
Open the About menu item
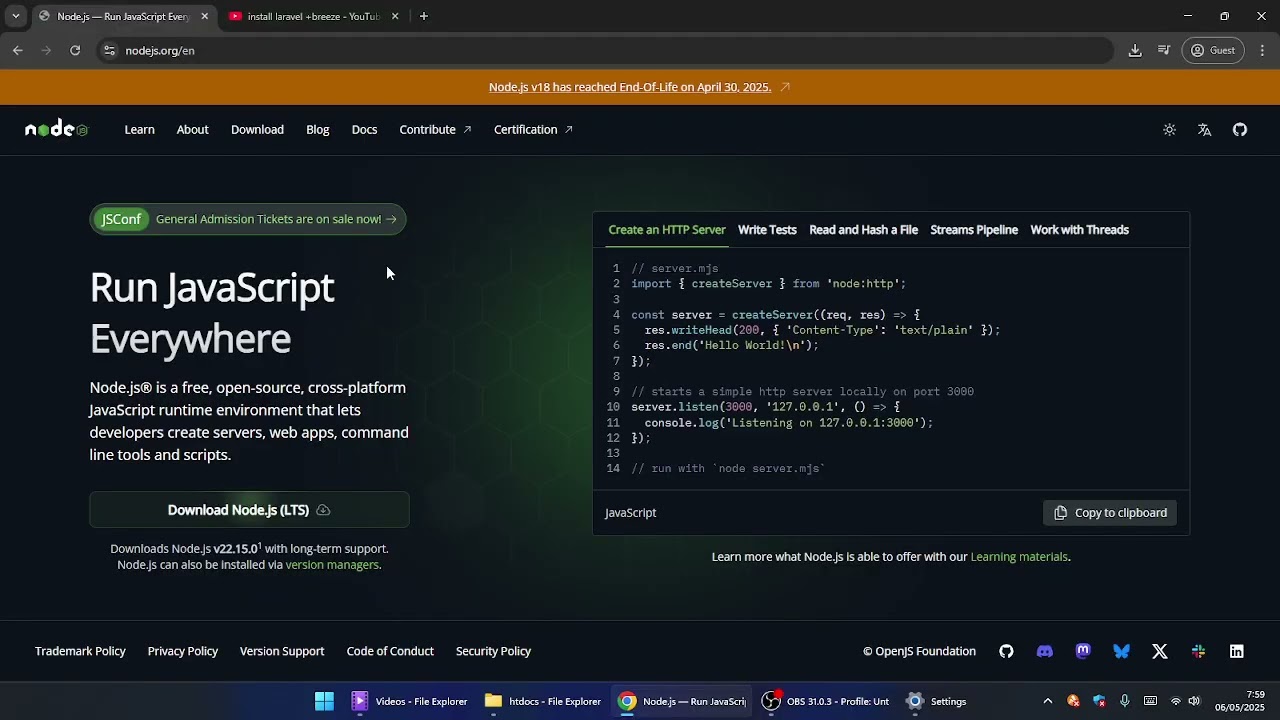pos(193,130)
